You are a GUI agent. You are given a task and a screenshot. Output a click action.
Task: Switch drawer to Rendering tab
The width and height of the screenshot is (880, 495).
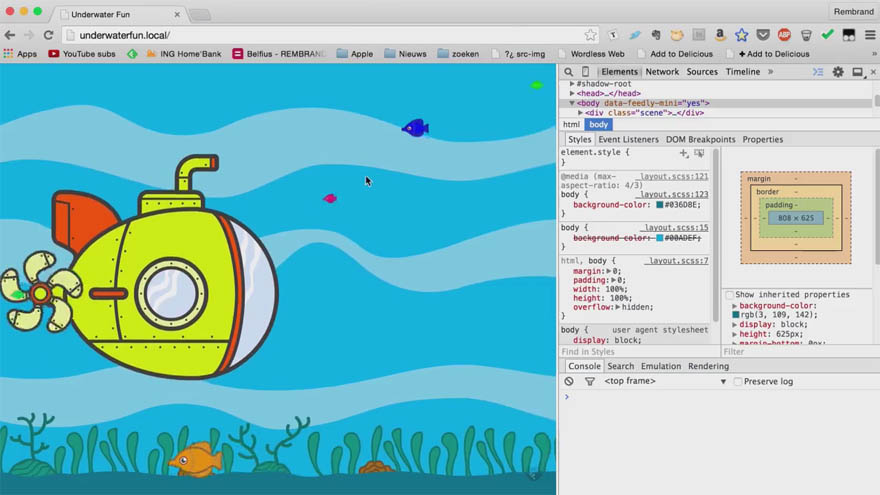[x=708, y=366]
